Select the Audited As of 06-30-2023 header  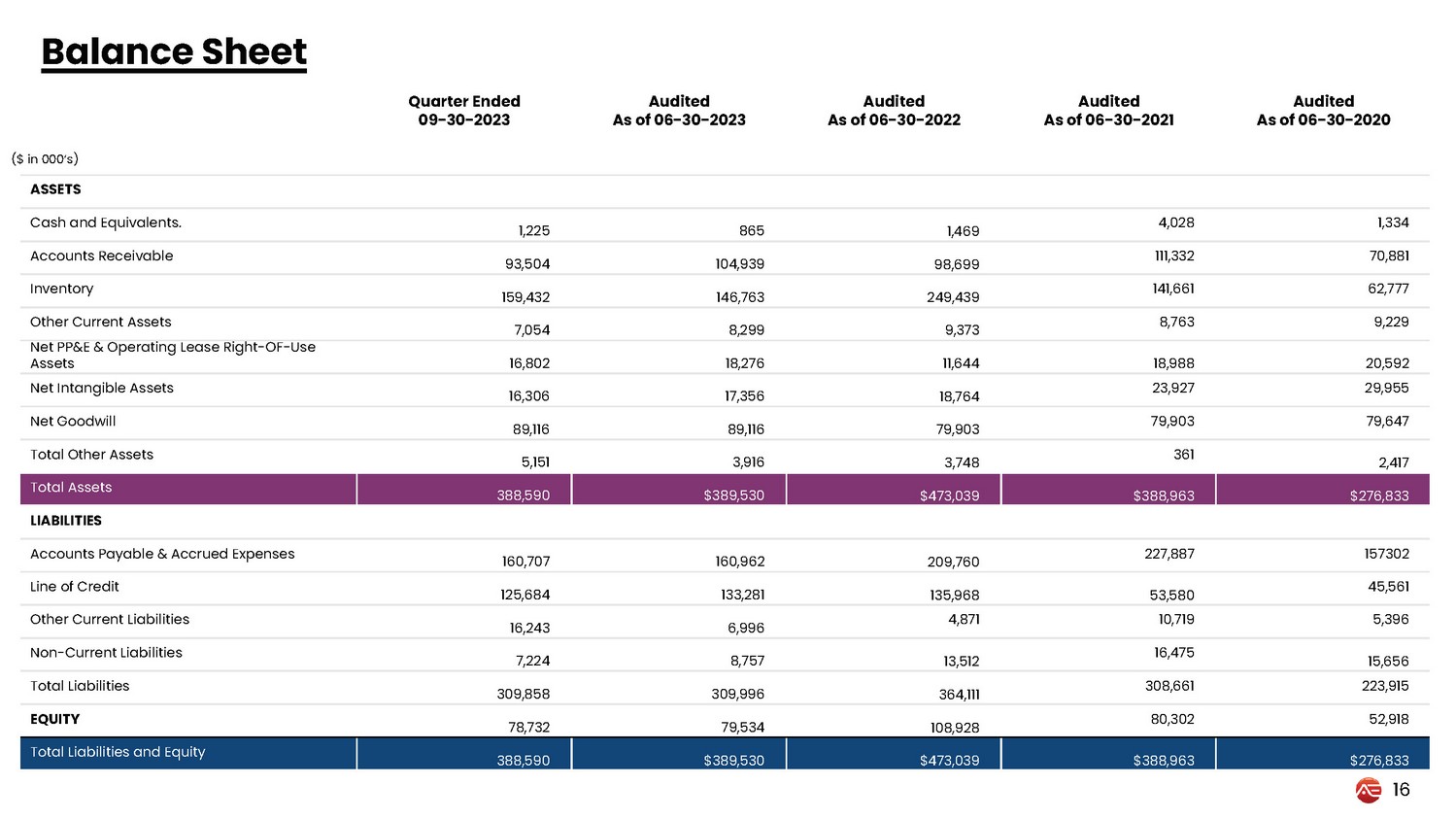pos(679,111)
